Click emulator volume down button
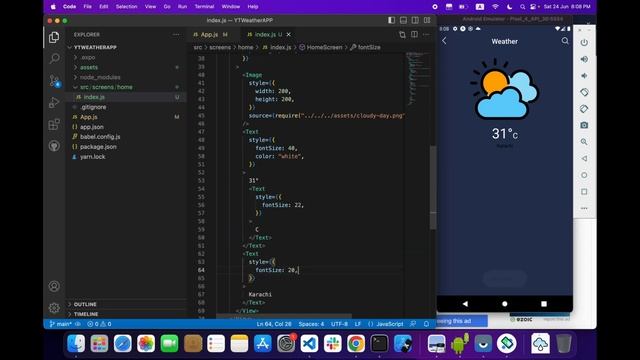Screen dimensions: 640x360 584,76
